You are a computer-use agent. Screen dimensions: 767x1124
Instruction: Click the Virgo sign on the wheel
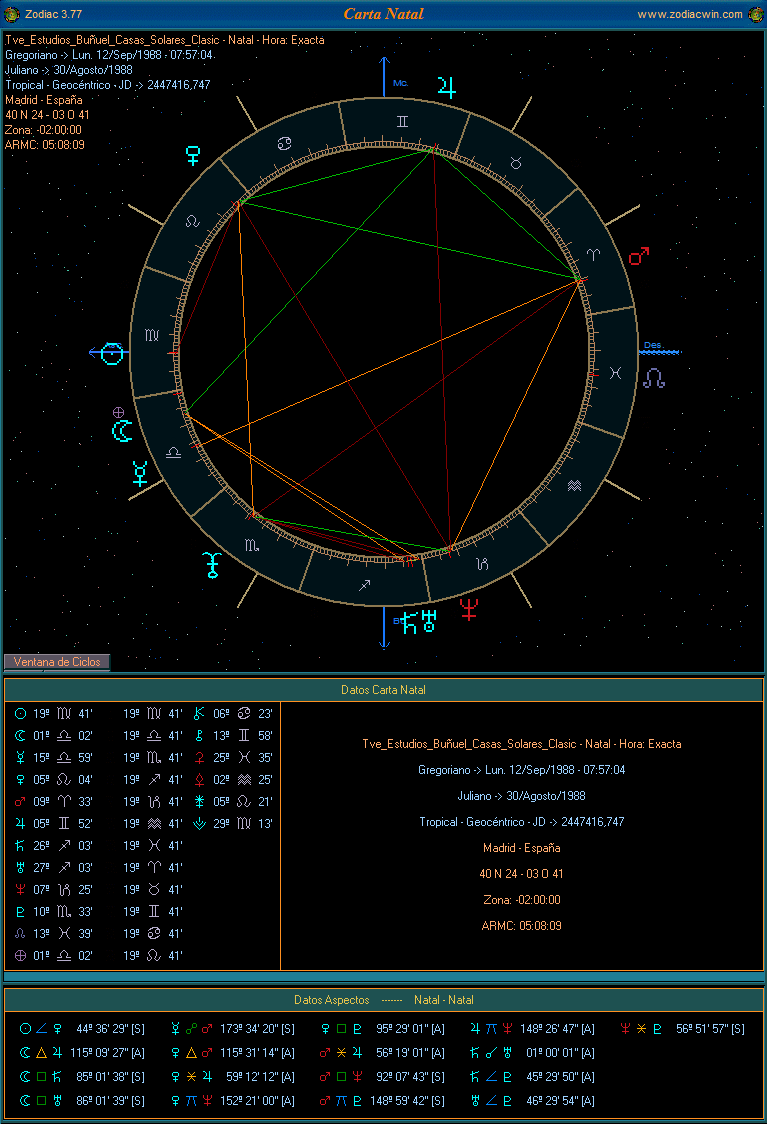pos(152,335)
